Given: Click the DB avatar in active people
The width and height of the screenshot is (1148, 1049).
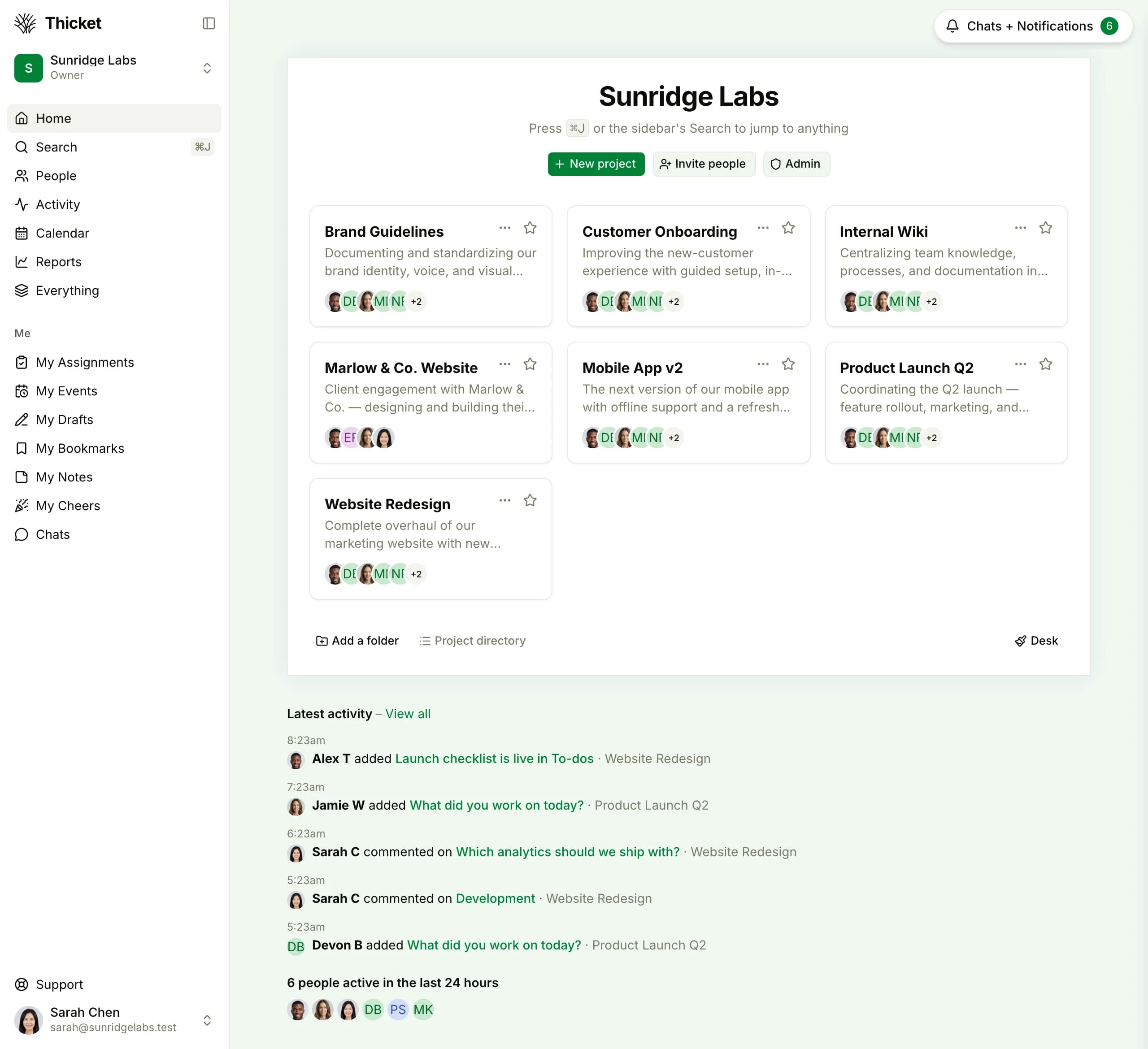Looking at the screenshot, I should coord(373,1010).
